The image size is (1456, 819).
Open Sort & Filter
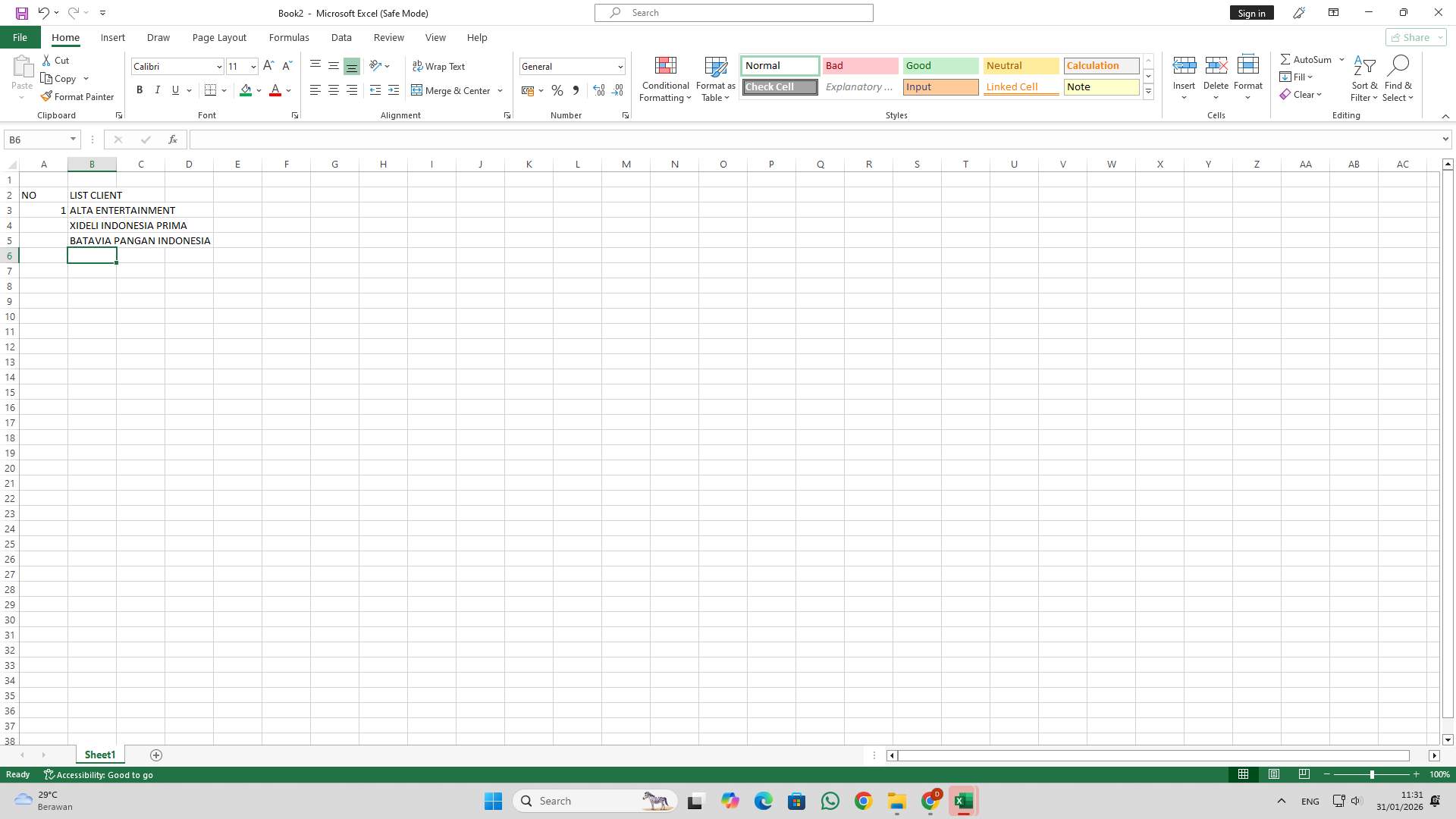(1363, 78)
